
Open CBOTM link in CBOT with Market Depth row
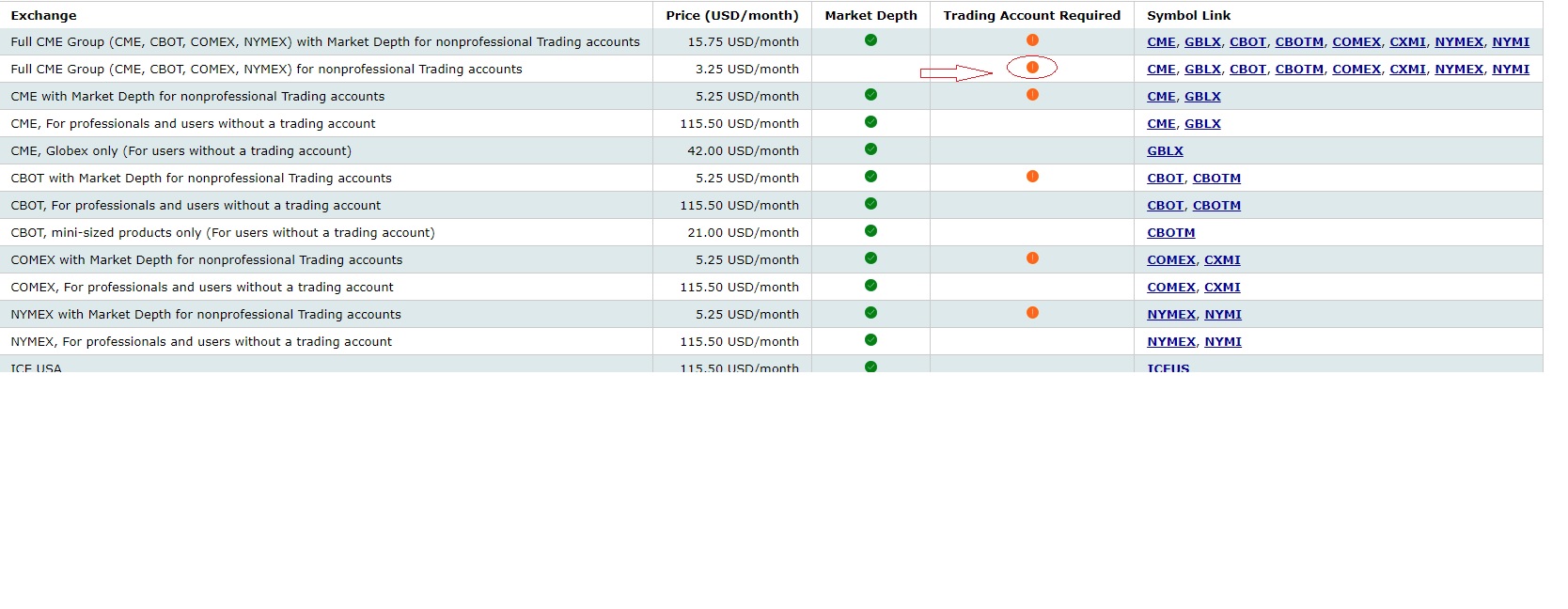(1216, 179)
